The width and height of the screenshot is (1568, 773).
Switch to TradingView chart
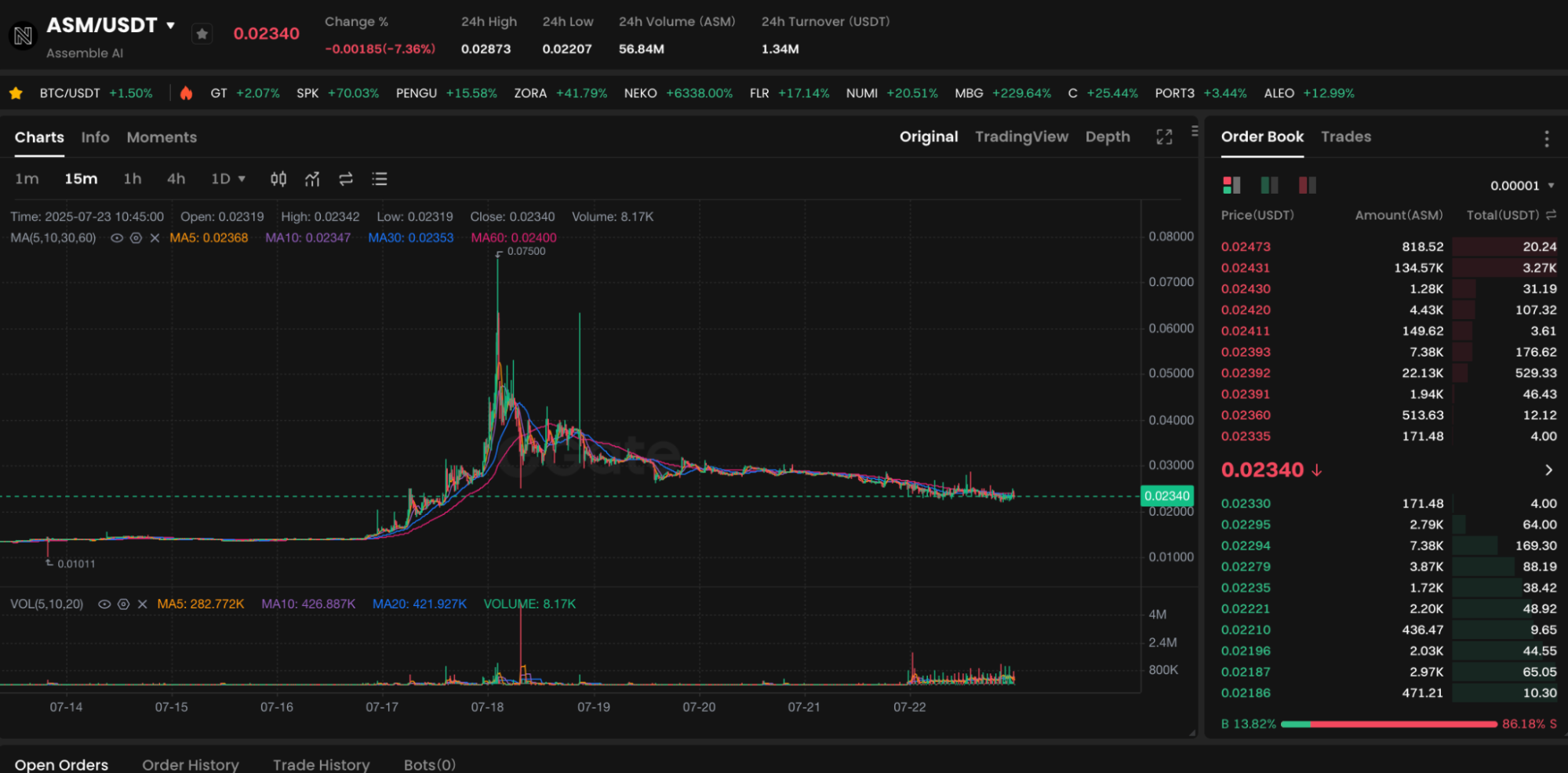coord(1021,137)
